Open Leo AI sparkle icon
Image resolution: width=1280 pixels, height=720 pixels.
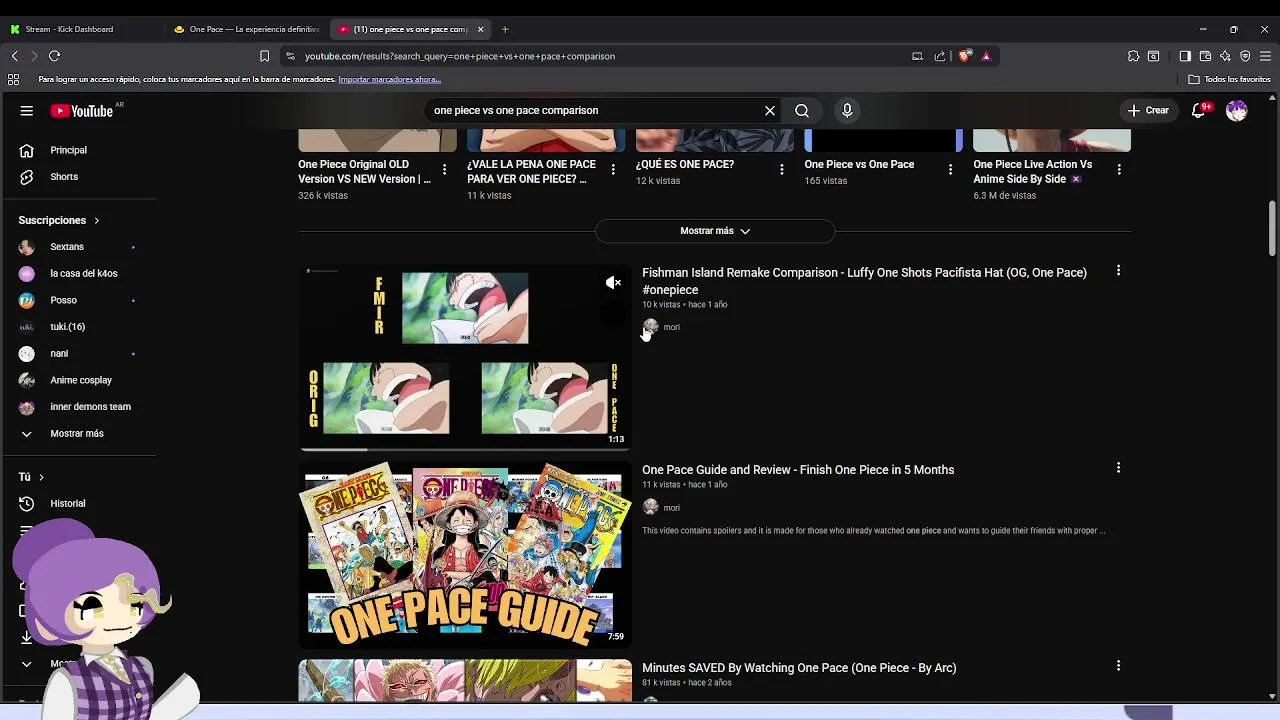click(1225, 56)
